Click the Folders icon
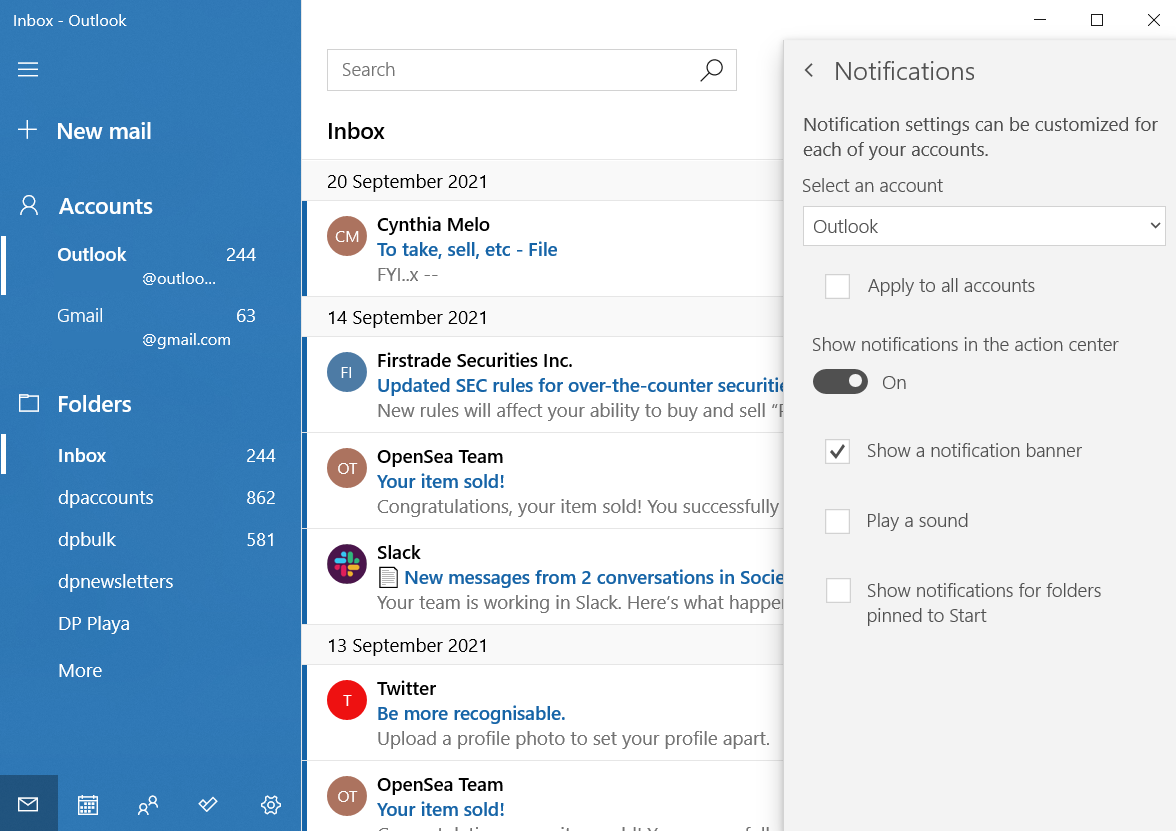Viewport: 1176px width, 831px height. 29,404
